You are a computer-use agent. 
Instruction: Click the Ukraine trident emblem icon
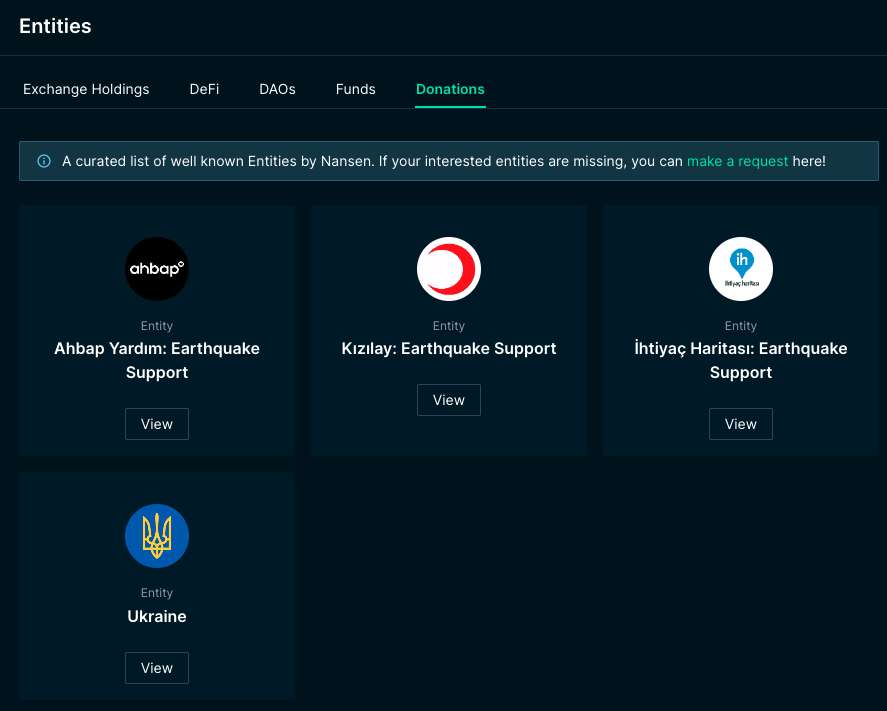coord(157,536)
